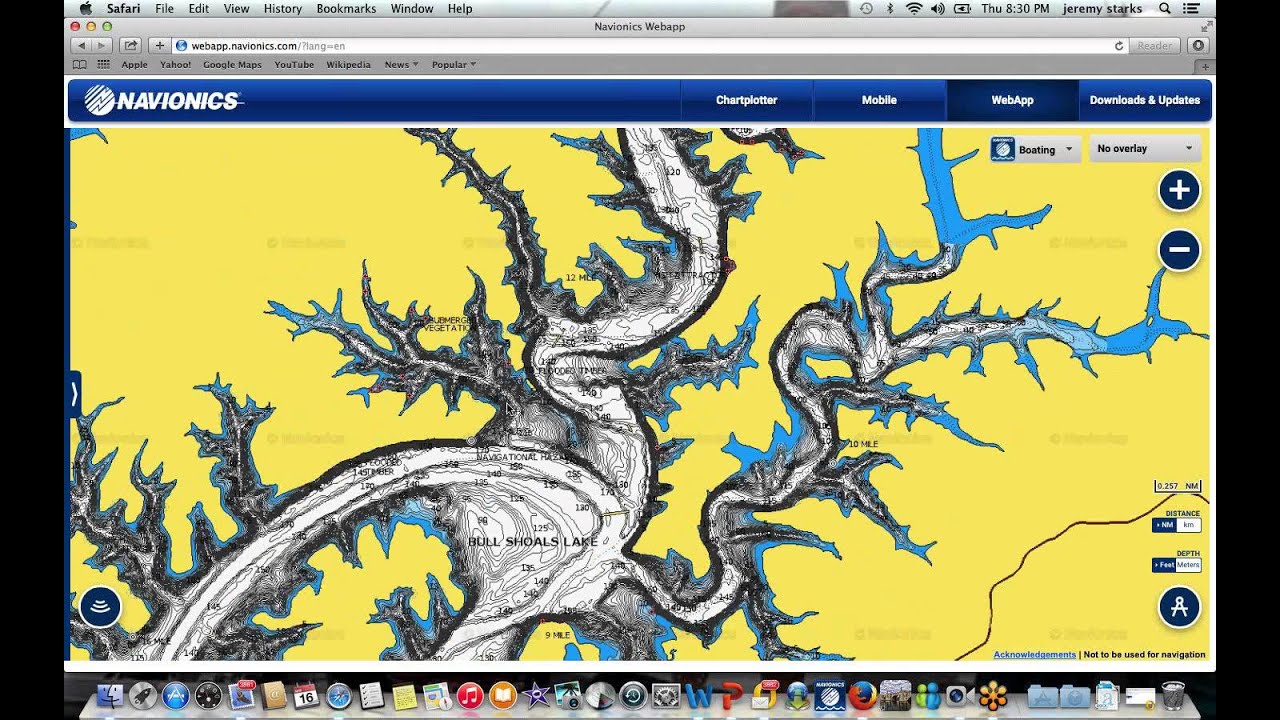The width and height of the screenshot is (1280, 720).
Task: Click the volume status icon
Action: (x=938, y=8)
